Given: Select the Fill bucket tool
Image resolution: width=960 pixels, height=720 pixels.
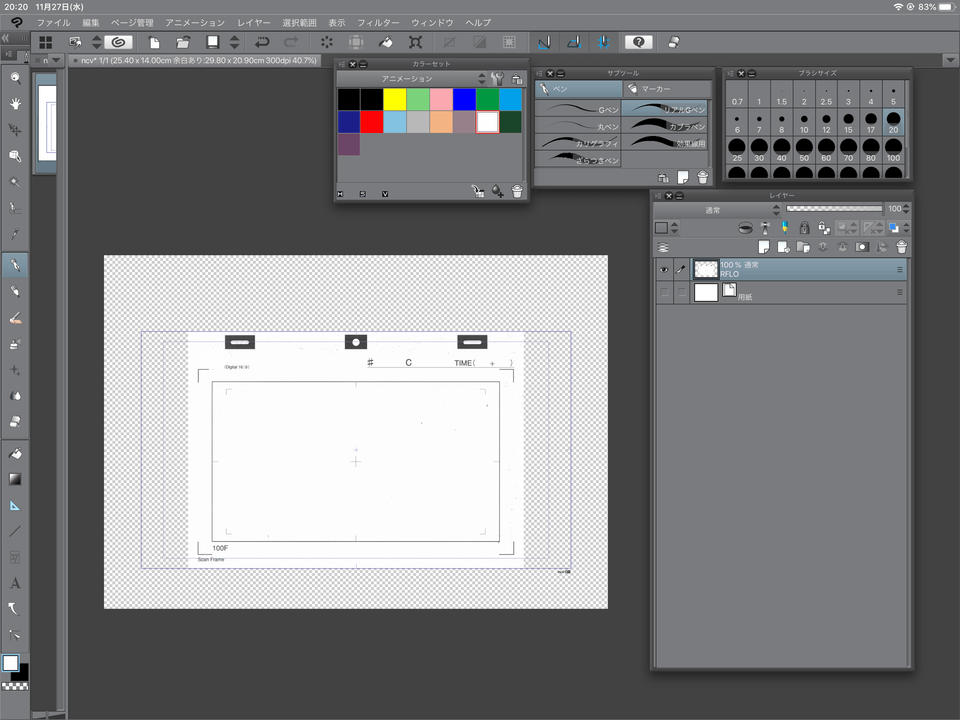Looking at the screenshot, I should click(x=15, y=454).
